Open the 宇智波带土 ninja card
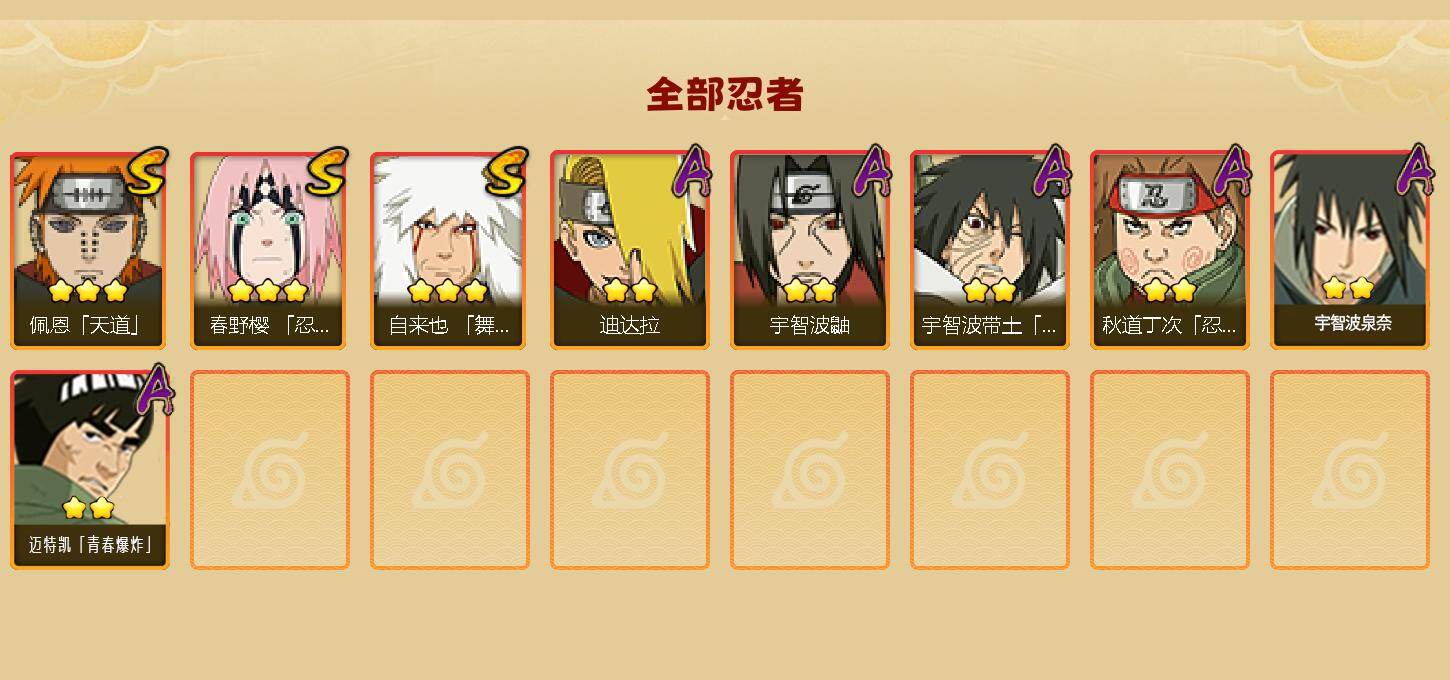 tap(990, 250)
